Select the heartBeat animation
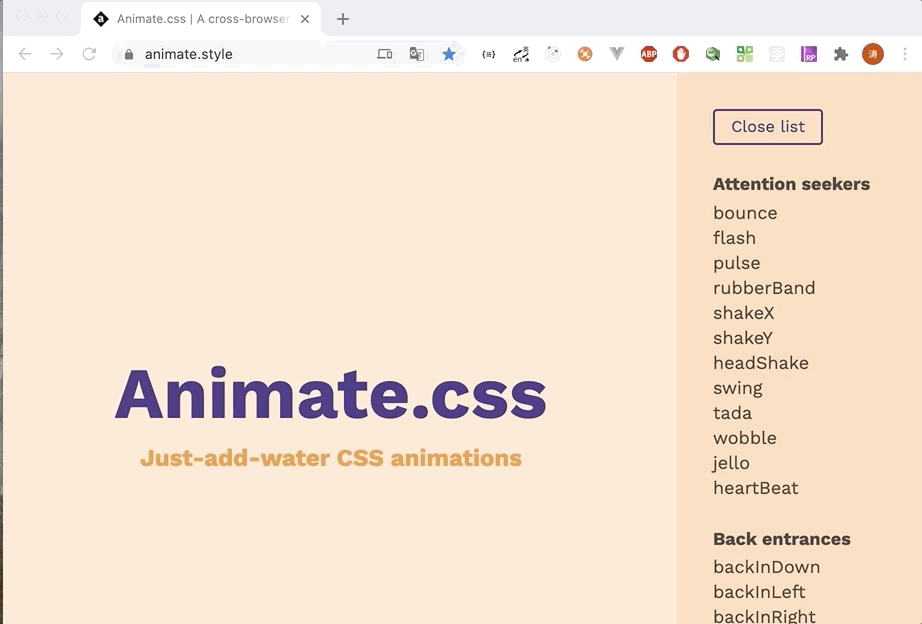 coord(756,488)
